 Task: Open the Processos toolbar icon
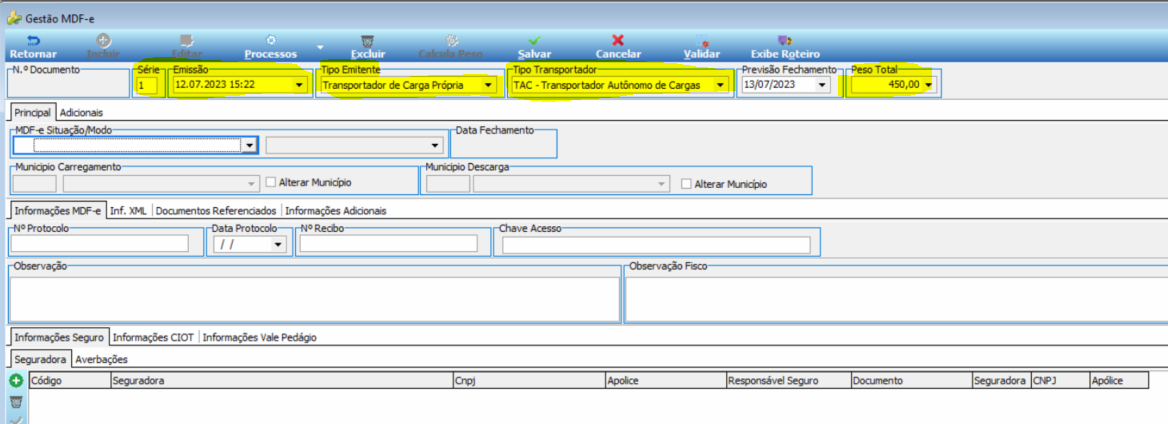(x=271, y=40)
